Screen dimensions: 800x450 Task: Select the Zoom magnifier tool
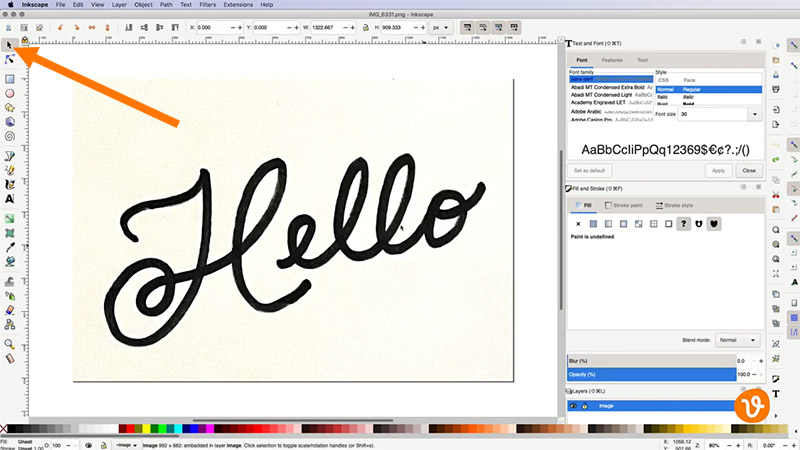(x=9, y=344)
